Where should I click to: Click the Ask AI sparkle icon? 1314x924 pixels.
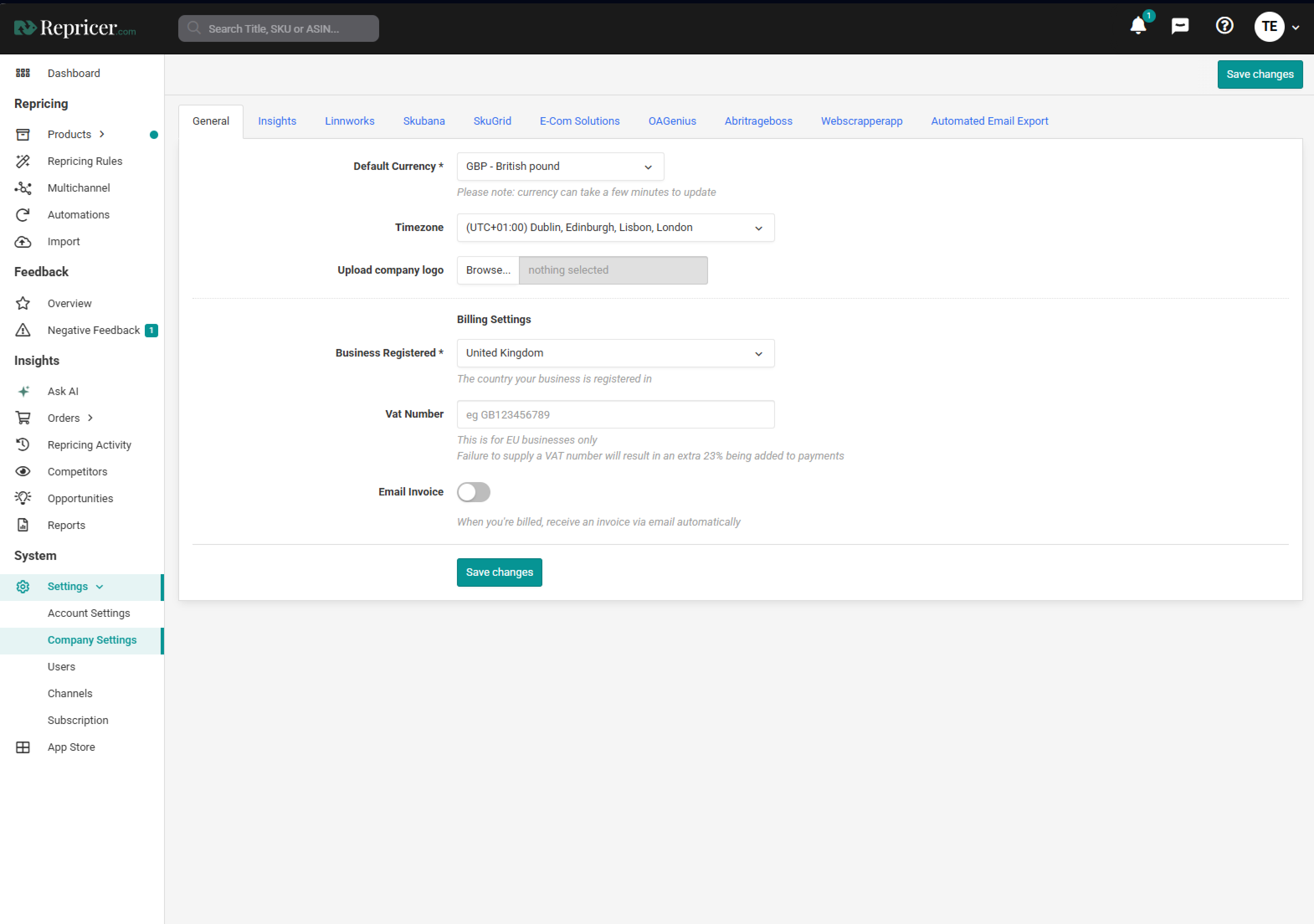[x=23, y=391]
